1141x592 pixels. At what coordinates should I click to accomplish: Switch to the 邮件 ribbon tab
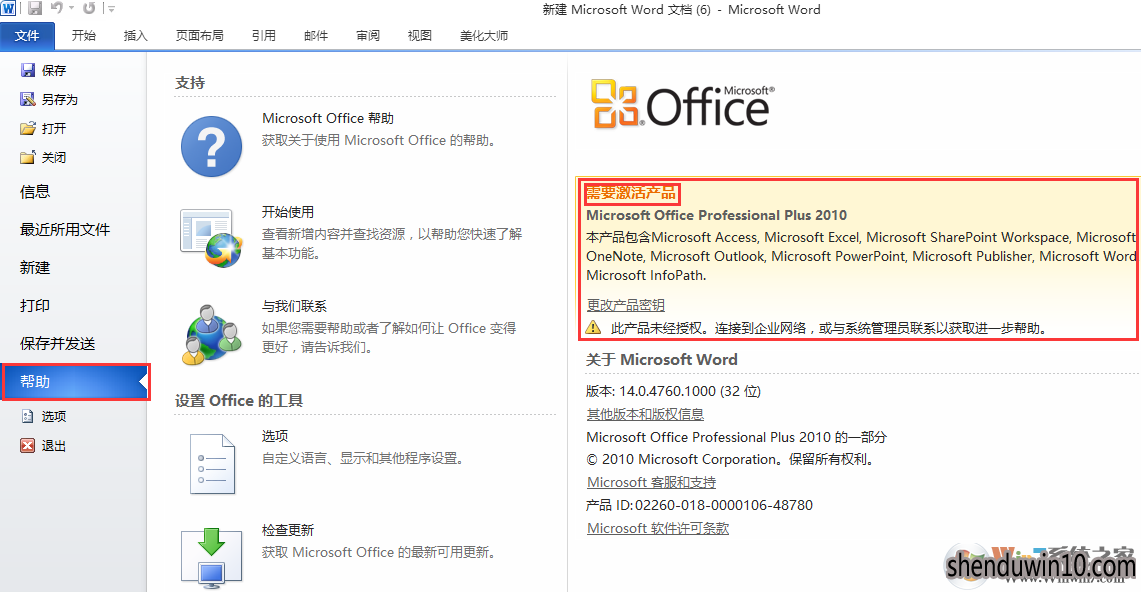[316, 36]
